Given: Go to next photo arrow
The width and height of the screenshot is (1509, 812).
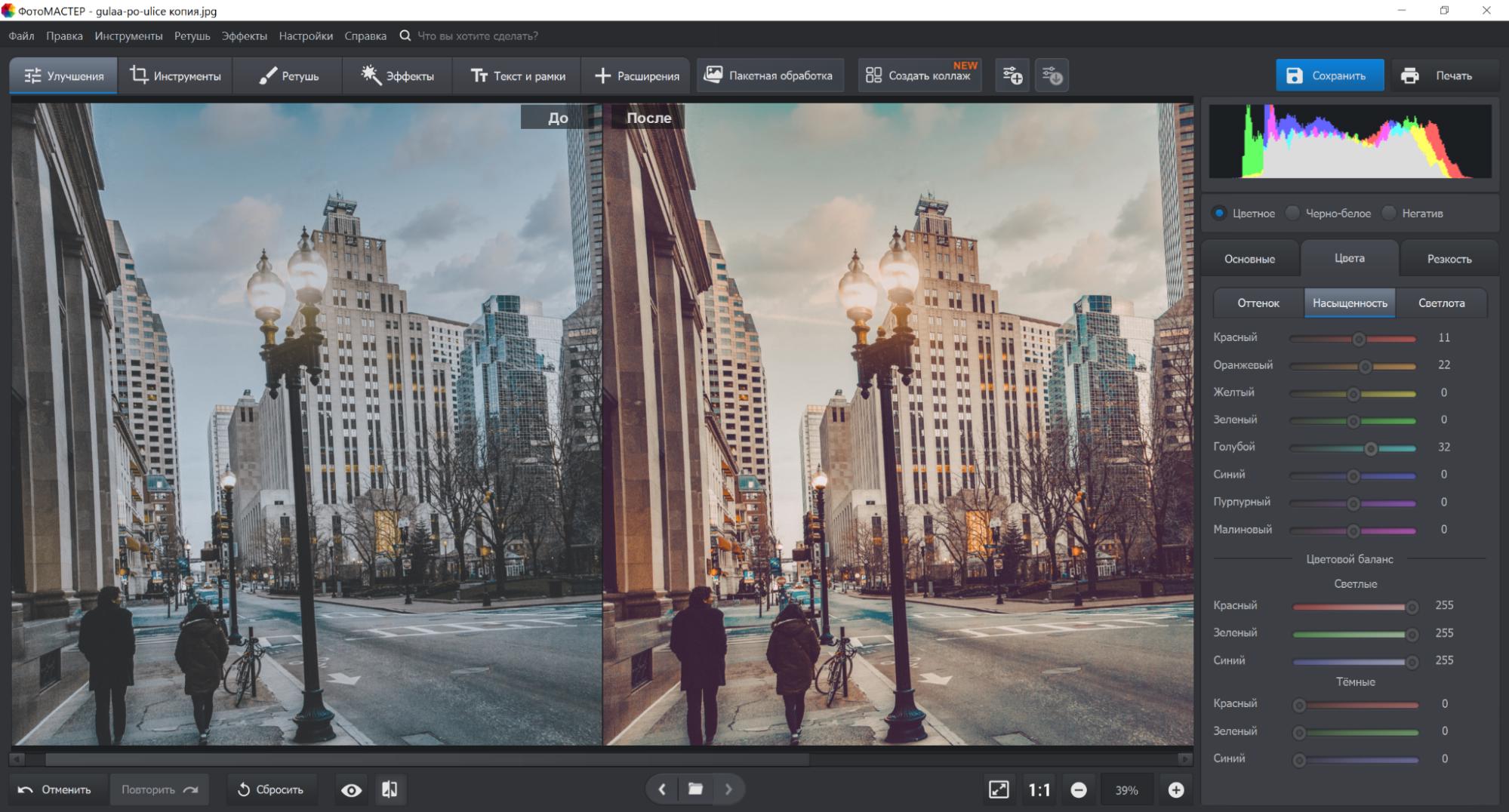Looking at the screenshot, I should click(x=728, y=789).
